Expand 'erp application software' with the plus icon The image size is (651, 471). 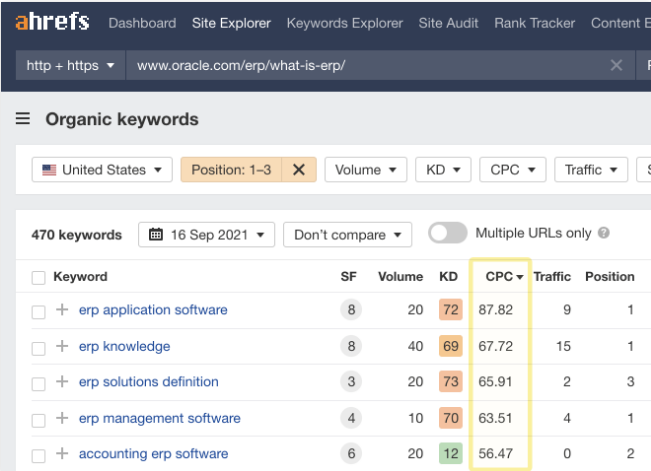click(x=62, y=309)
